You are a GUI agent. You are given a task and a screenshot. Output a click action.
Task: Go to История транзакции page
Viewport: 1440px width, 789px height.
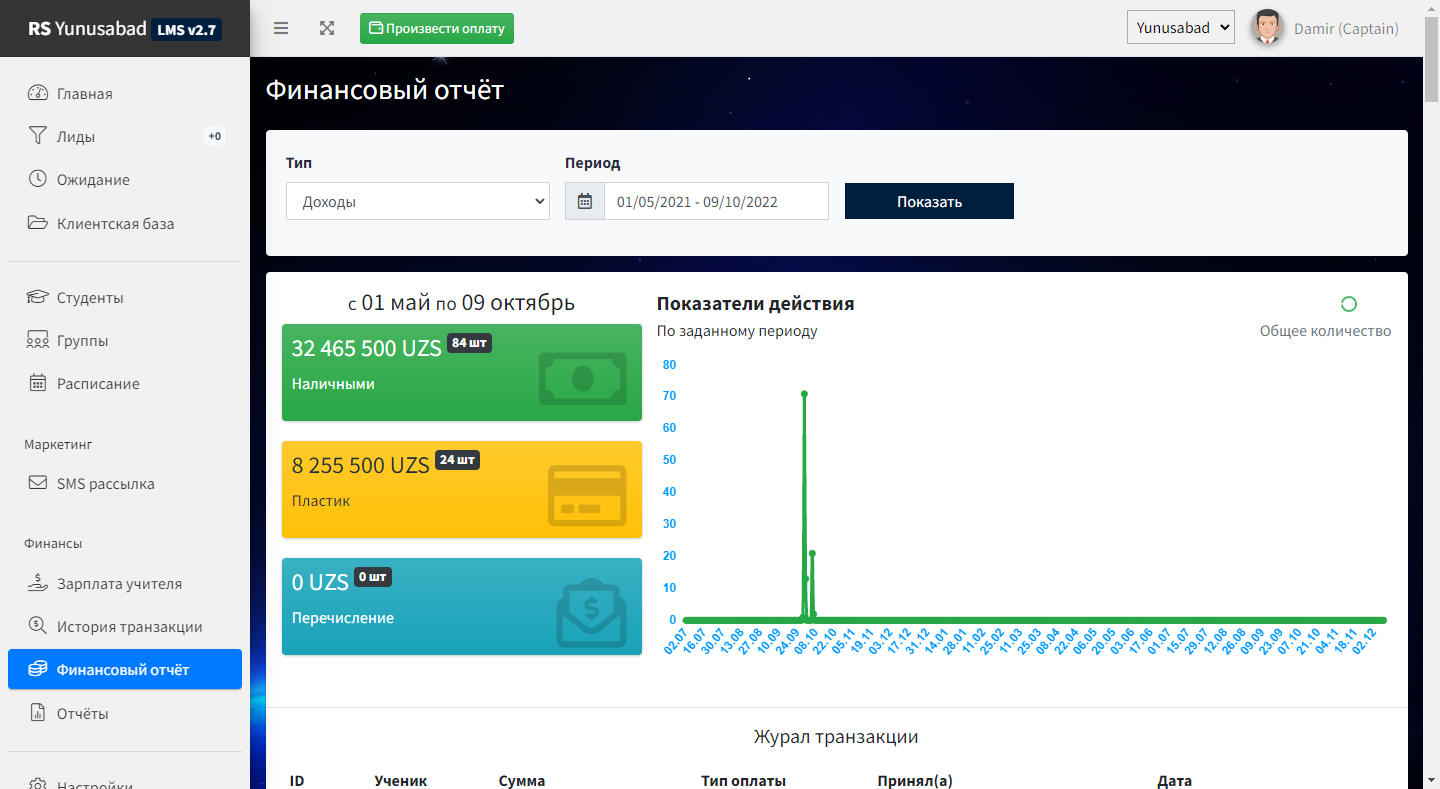pos(129,627)
